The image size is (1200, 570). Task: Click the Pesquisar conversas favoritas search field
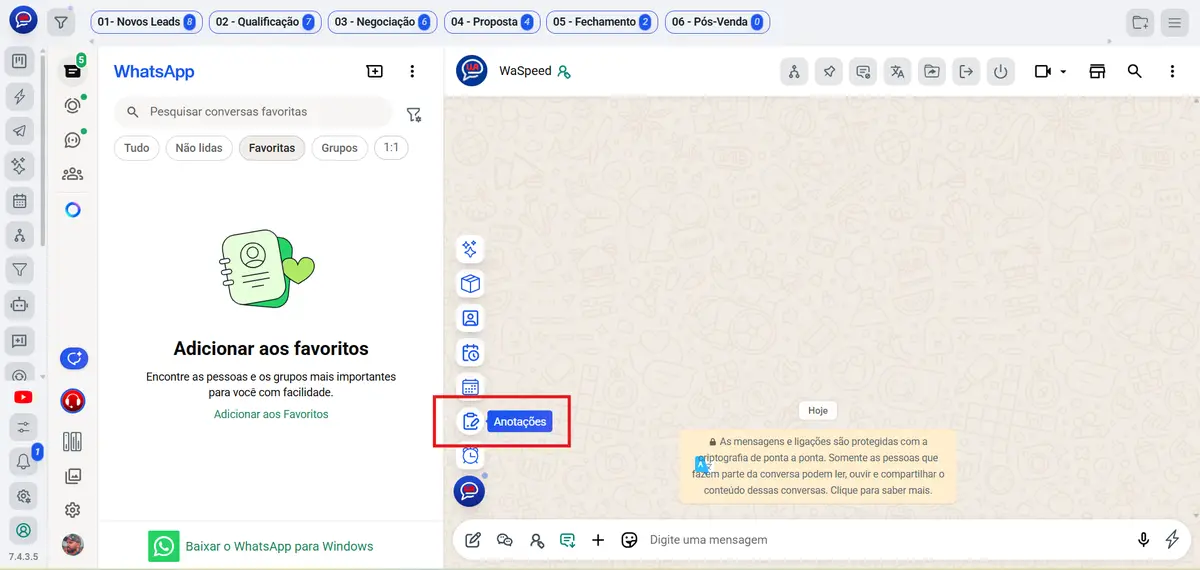[253, 112]
